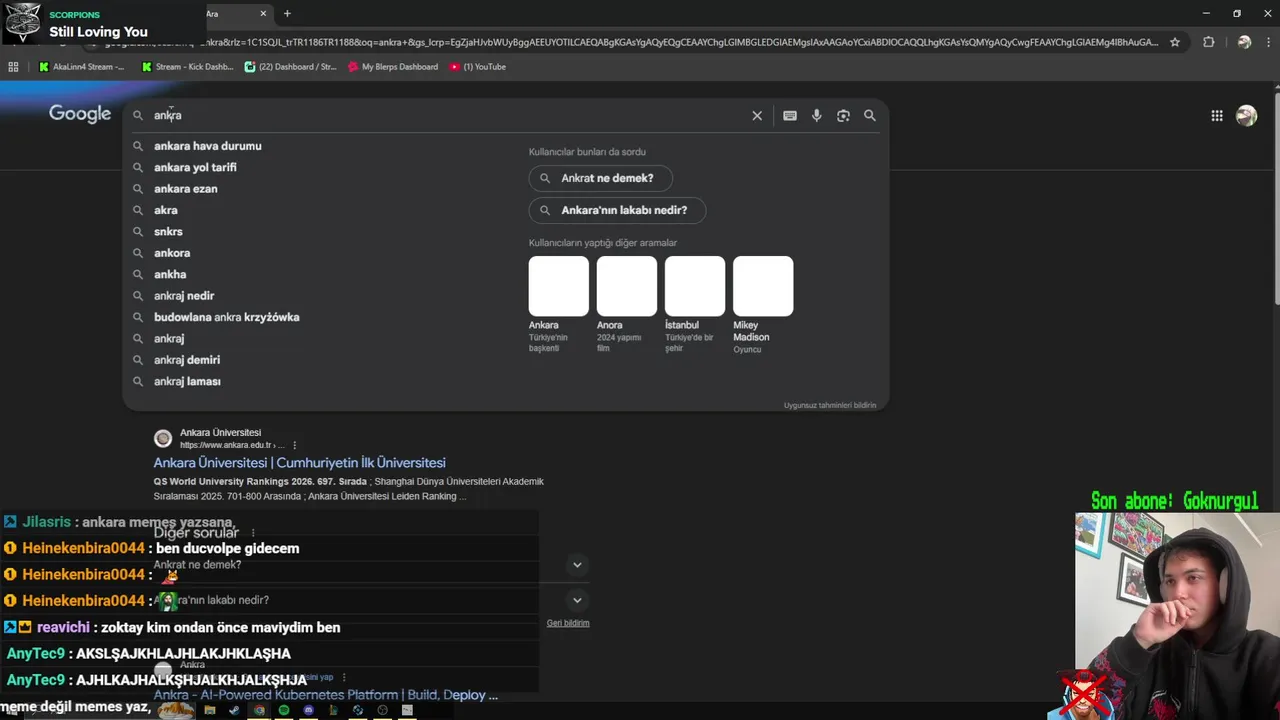Open File Explorer from the taskbar
1280x720 pixels.
[x=210, y=710]
